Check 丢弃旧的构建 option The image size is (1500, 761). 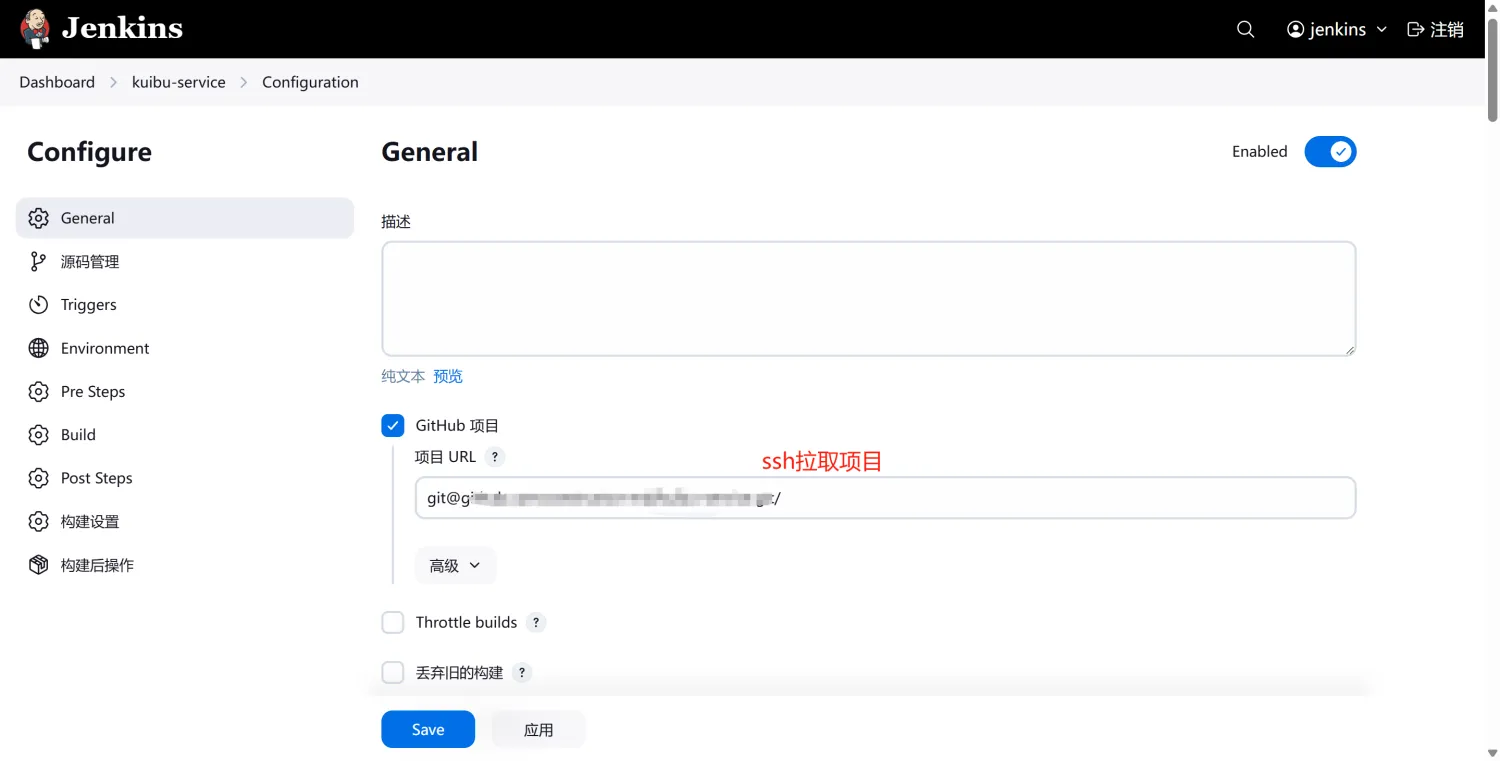click(x=392, y=672)
